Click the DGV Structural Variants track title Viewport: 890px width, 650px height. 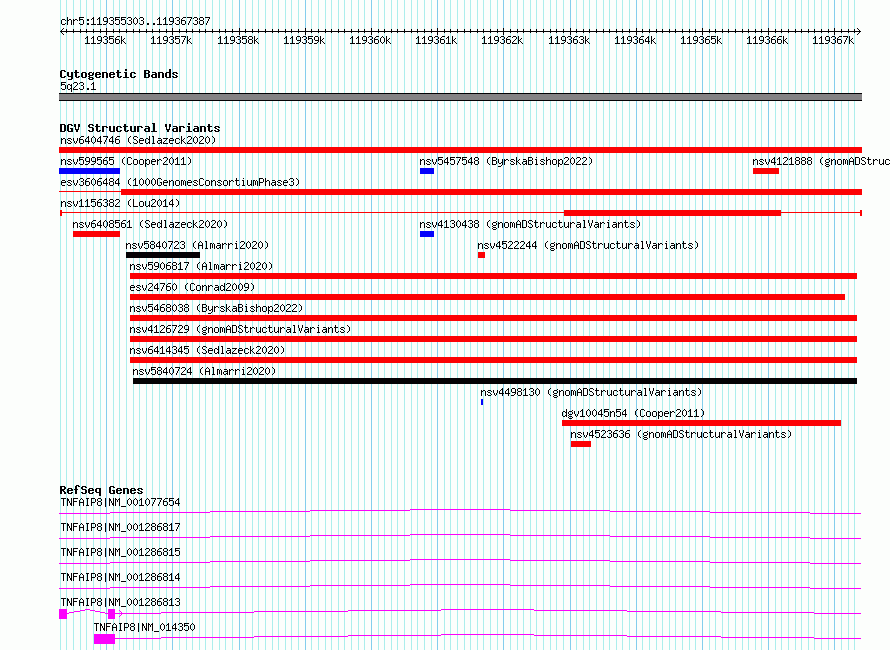(x=140, y=128)
